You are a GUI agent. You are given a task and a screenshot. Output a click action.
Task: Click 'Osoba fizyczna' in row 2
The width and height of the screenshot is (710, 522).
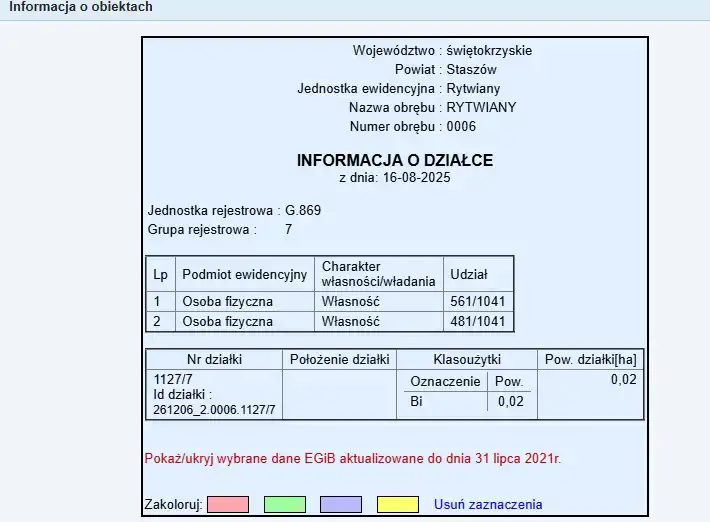pyautogui.click(x=227, y=322)
